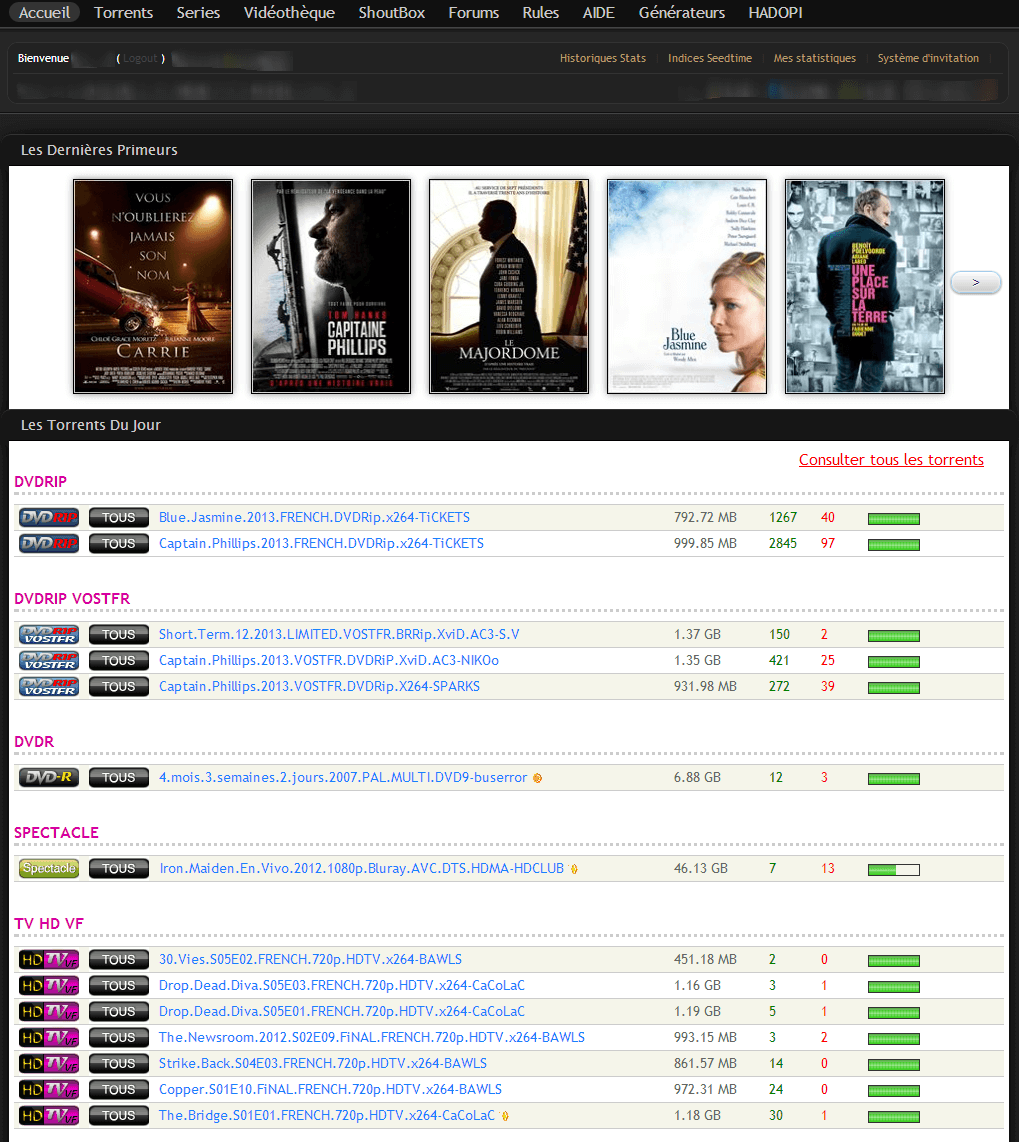This screenshot has height=1142, width=1019.
Task: Open the Accueil menu item
Action: [44, 12]
